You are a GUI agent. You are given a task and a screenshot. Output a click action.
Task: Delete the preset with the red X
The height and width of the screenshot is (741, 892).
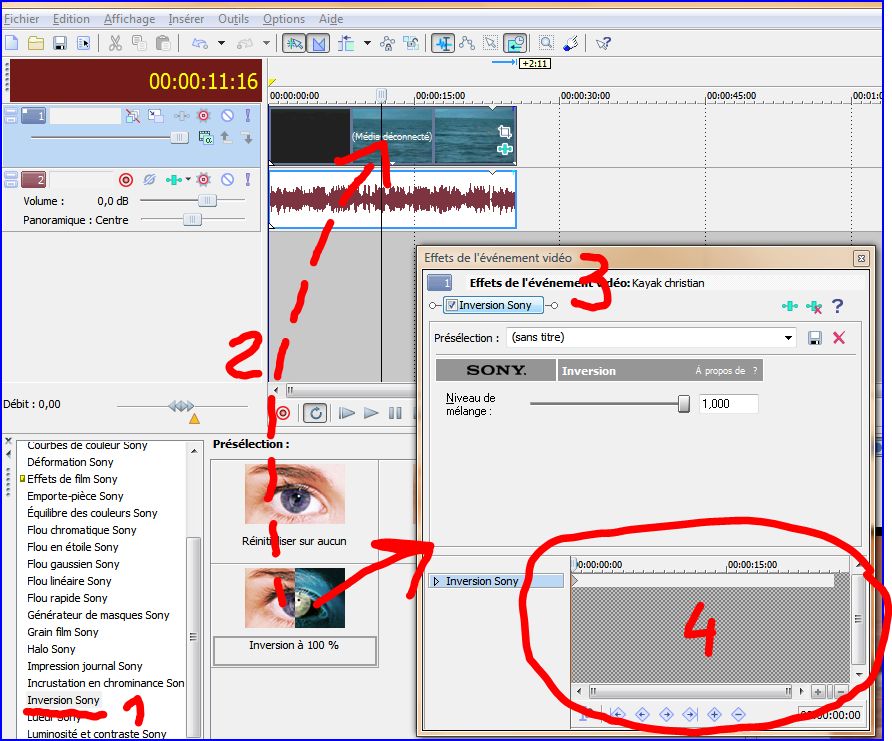(839, 338)
